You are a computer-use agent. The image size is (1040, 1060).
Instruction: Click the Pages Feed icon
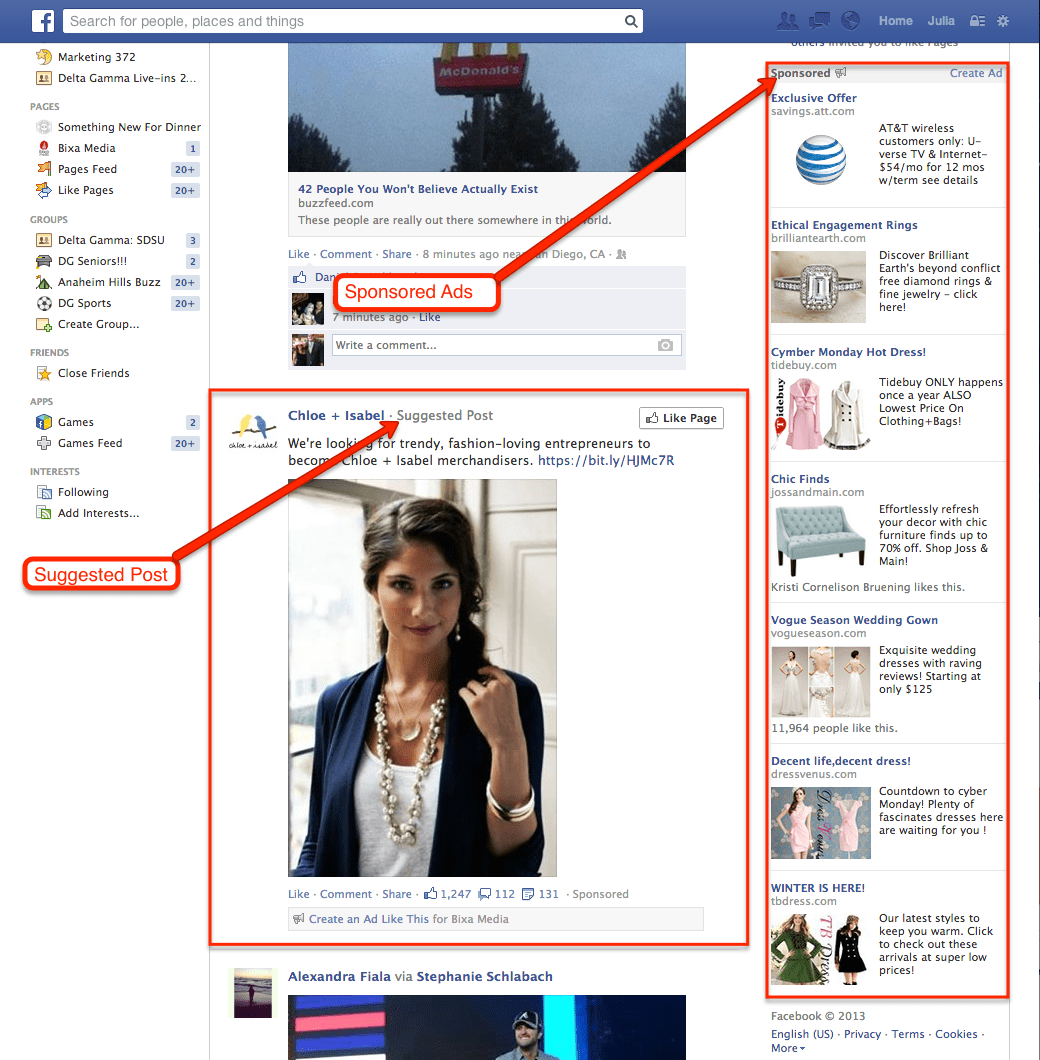[x=44, y=169]
